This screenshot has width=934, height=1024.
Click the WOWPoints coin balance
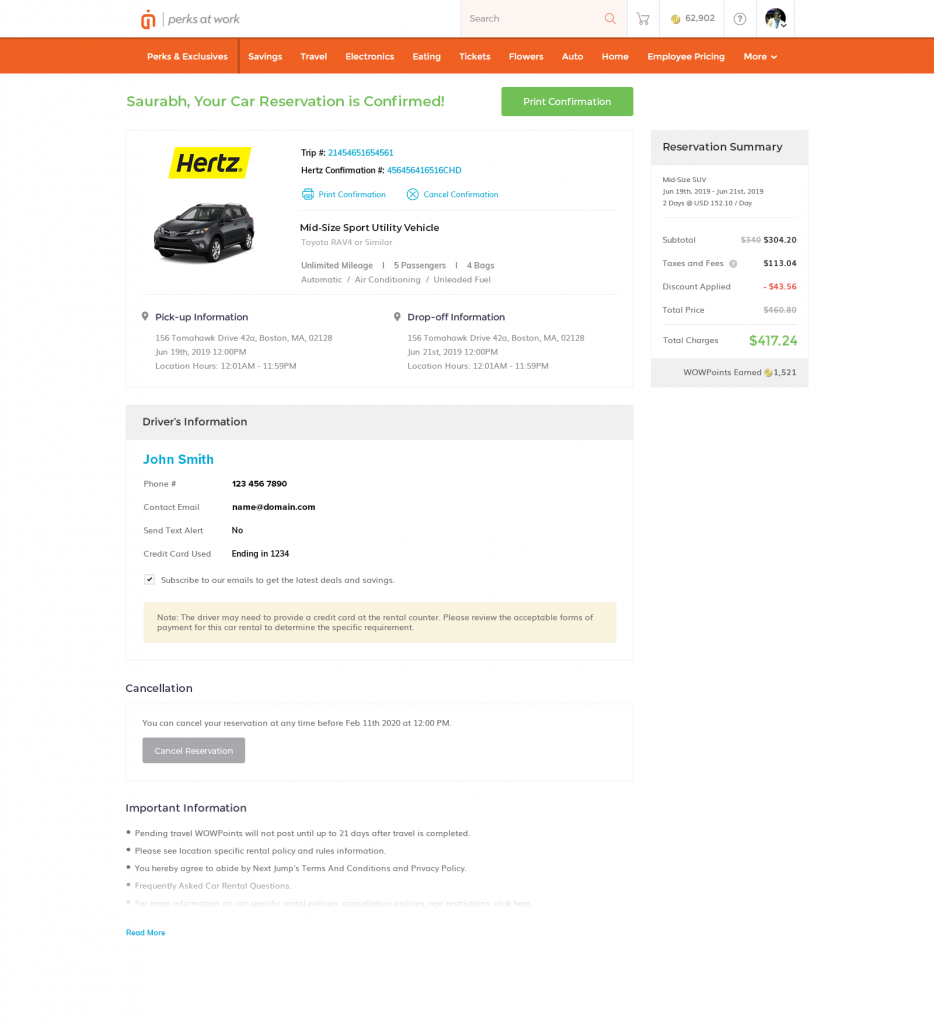point(692,19)
